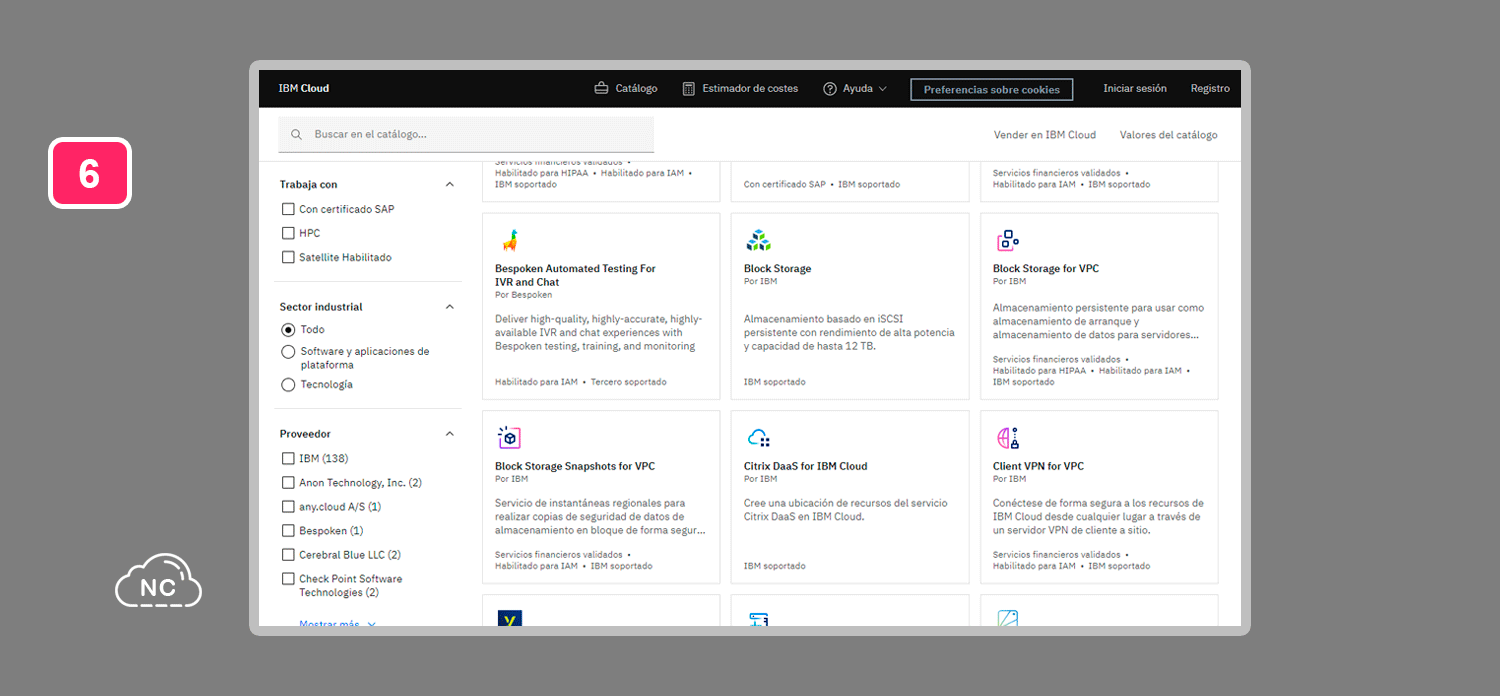The image size is (1500, 696).
Task: Check the Con certificado SAP checkbox
Action: [288, 209]
